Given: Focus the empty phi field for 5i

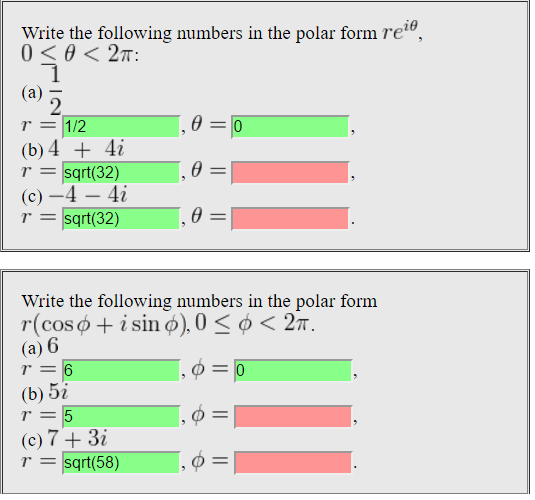Looking at the screenshot, I should pyautogui.click(x=293, y=416).
